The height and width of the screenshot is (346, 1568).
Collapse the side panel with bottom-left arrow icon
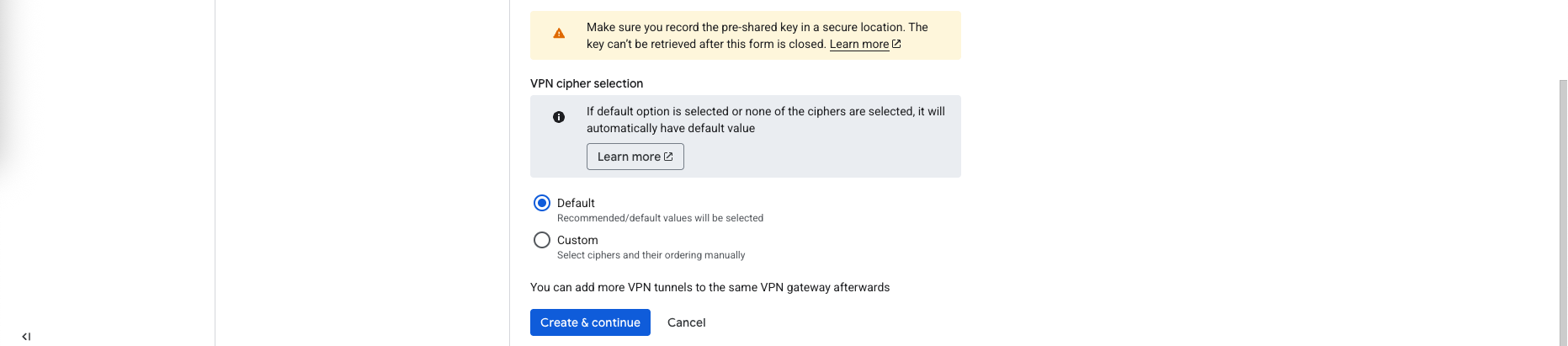[x=26, y=337]
